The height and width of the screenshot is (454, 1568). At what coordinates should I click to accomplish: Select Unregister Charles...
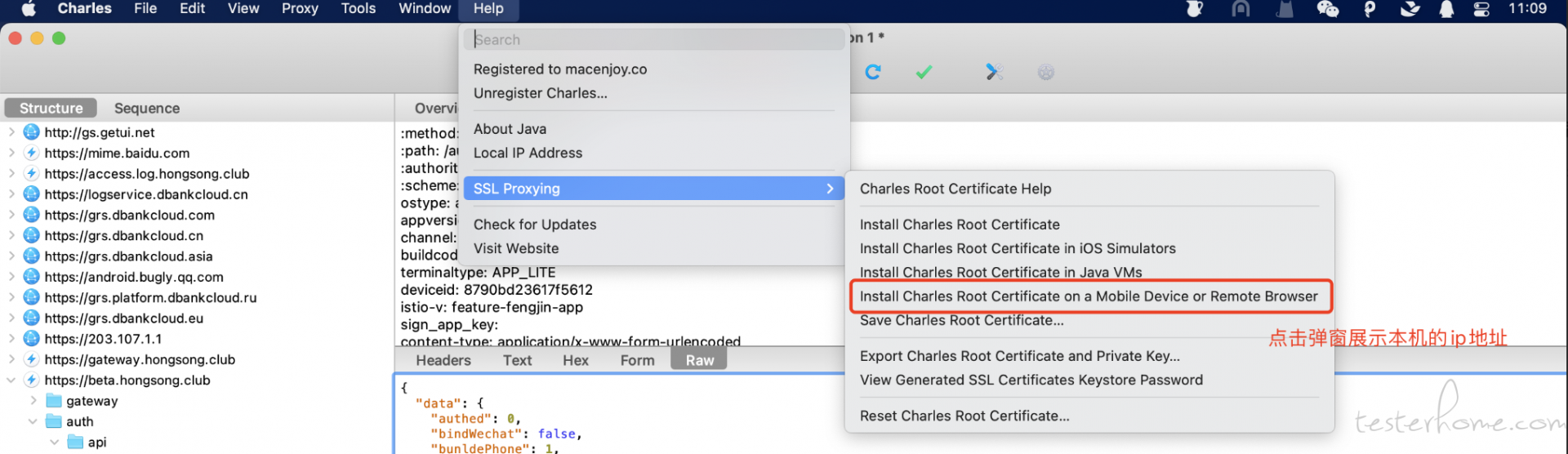540,93
